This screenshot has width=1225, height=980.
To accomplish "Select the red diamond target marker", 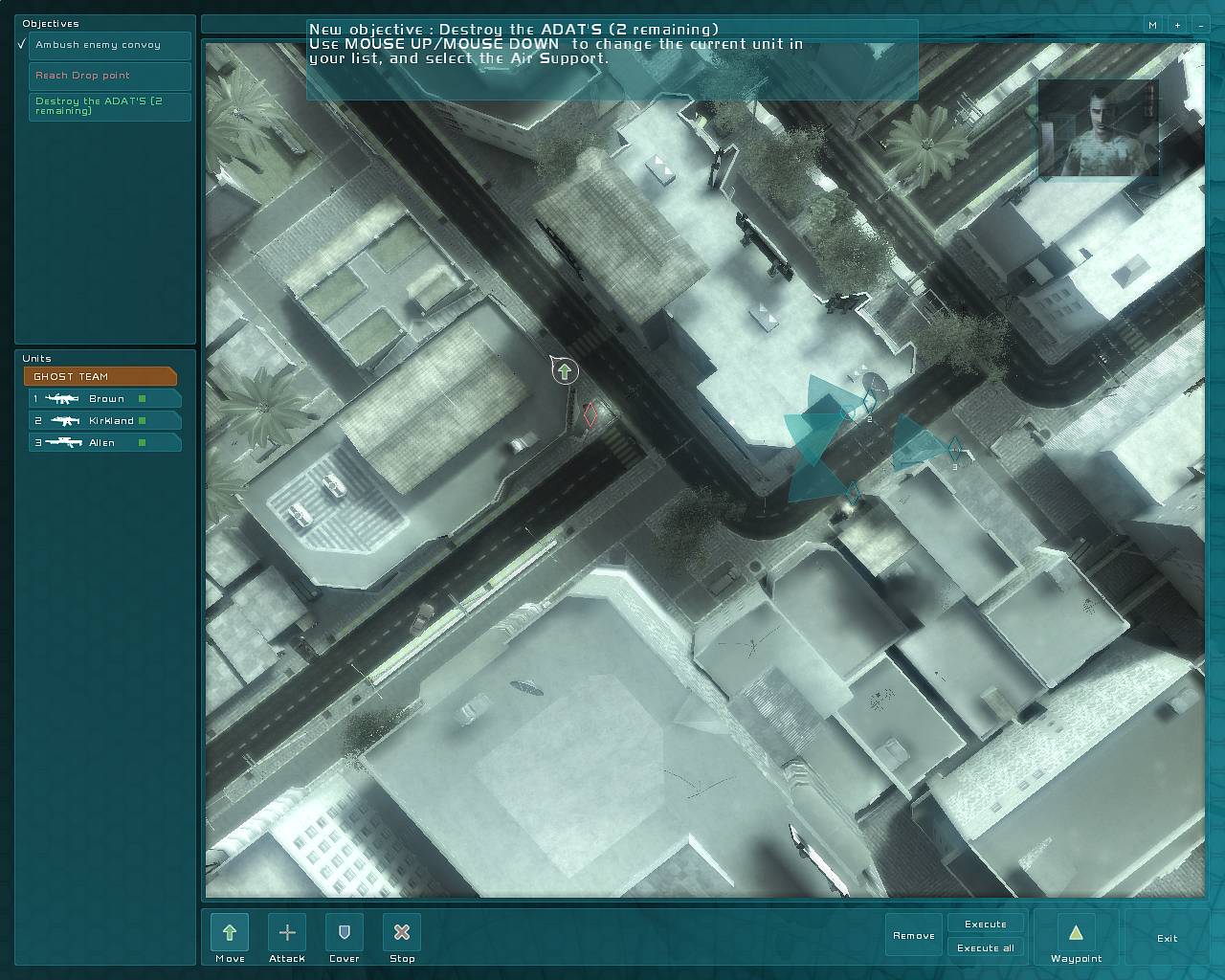I will 590,414.
